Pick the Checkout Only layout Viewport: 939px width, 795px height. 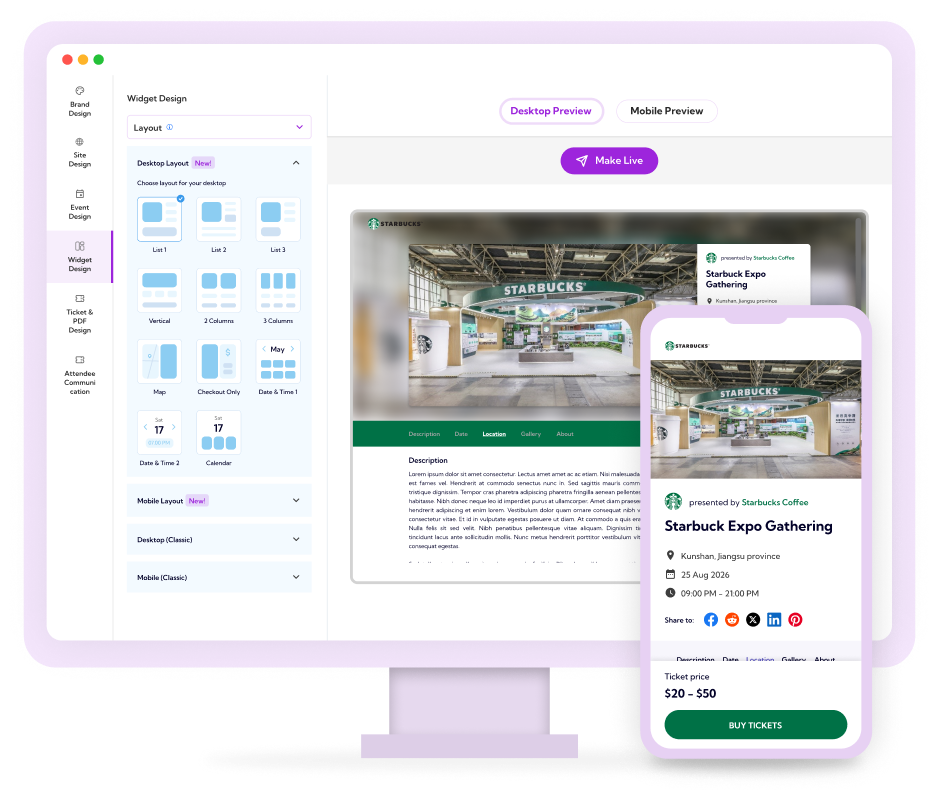coord(219,362)
